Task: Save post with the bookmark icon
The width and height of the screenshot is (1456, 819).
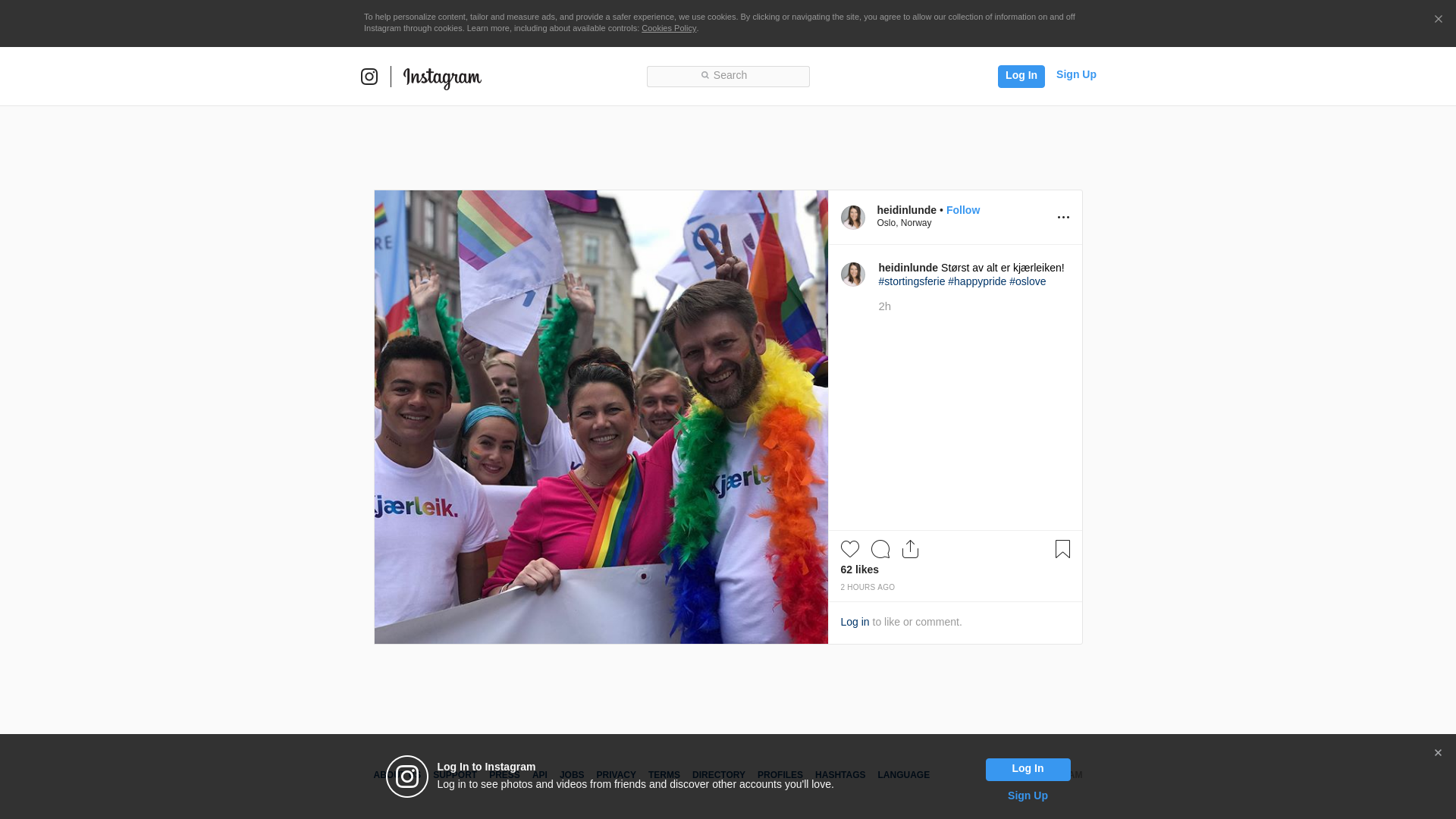Action: click(1062, 549)
